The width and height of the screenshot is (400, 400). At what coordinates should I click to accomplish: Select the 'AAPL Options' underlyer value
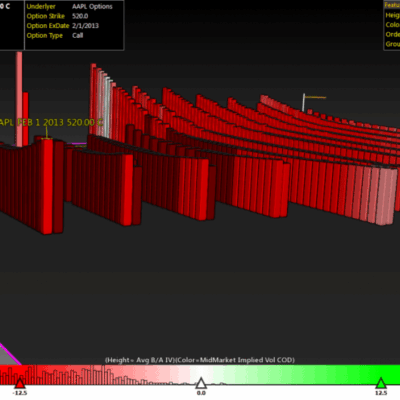[x=92, y=6]
